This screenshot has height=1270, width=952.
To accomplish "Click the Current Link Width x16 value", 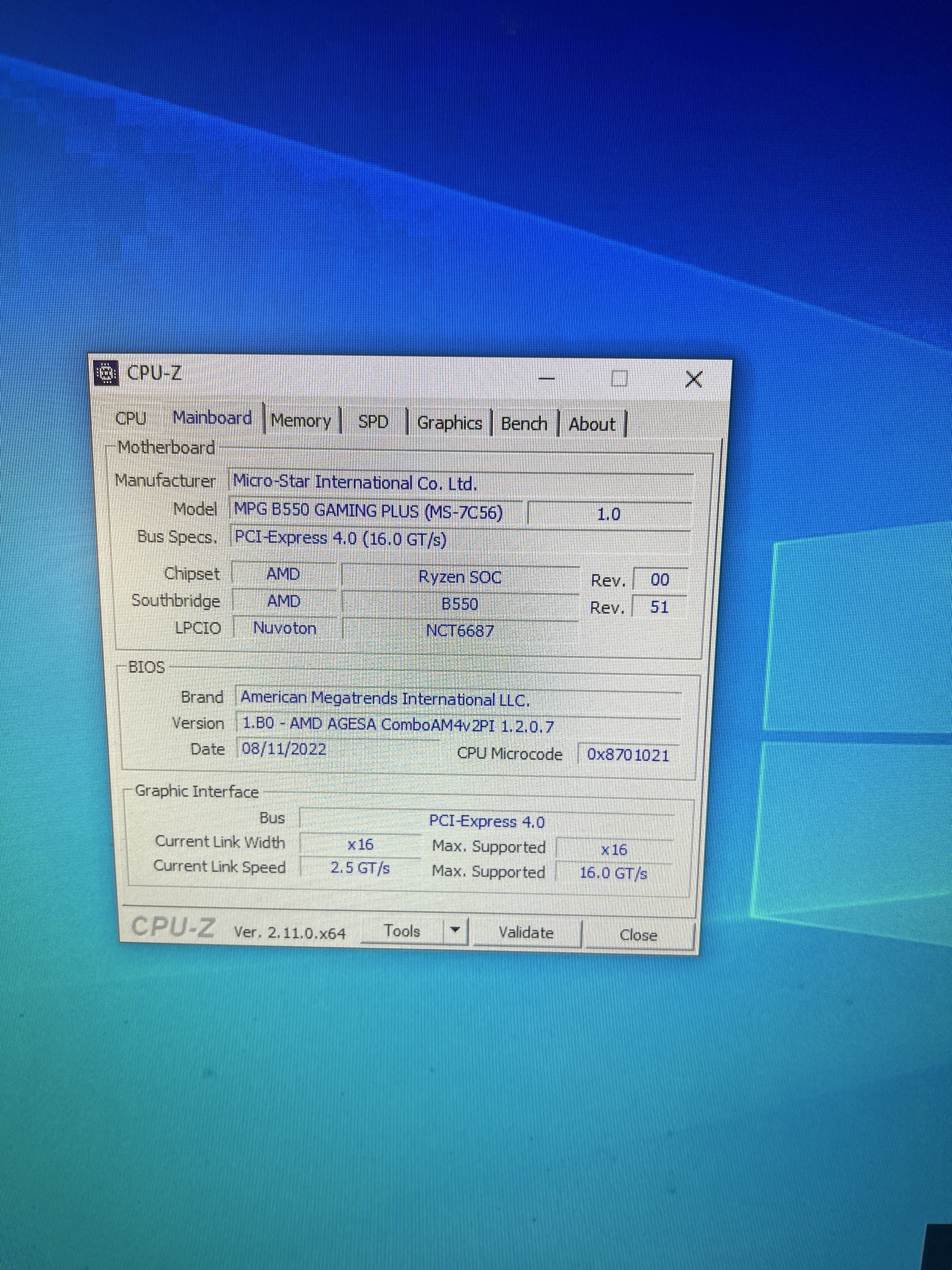I will (360, 844).
